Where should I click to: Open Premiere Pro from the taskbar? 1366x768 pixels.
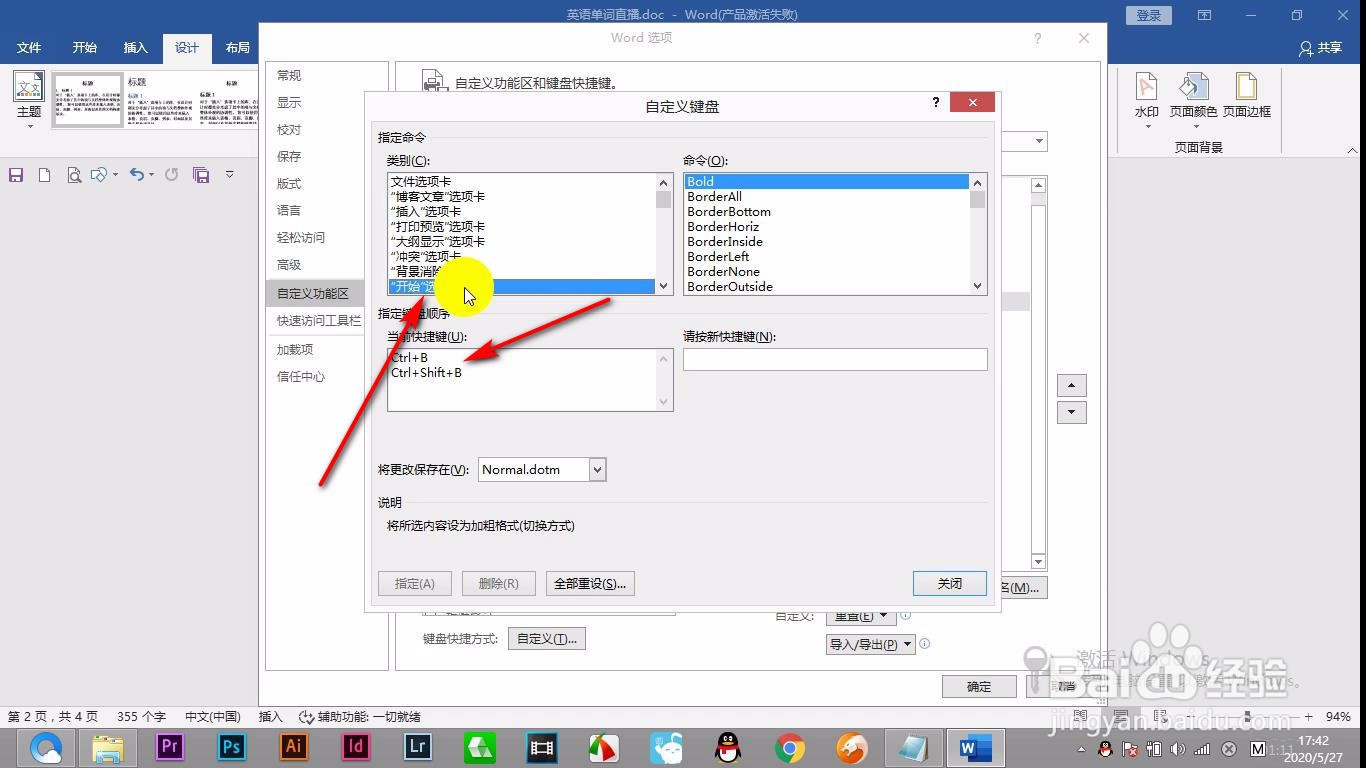tap(170, 746)
